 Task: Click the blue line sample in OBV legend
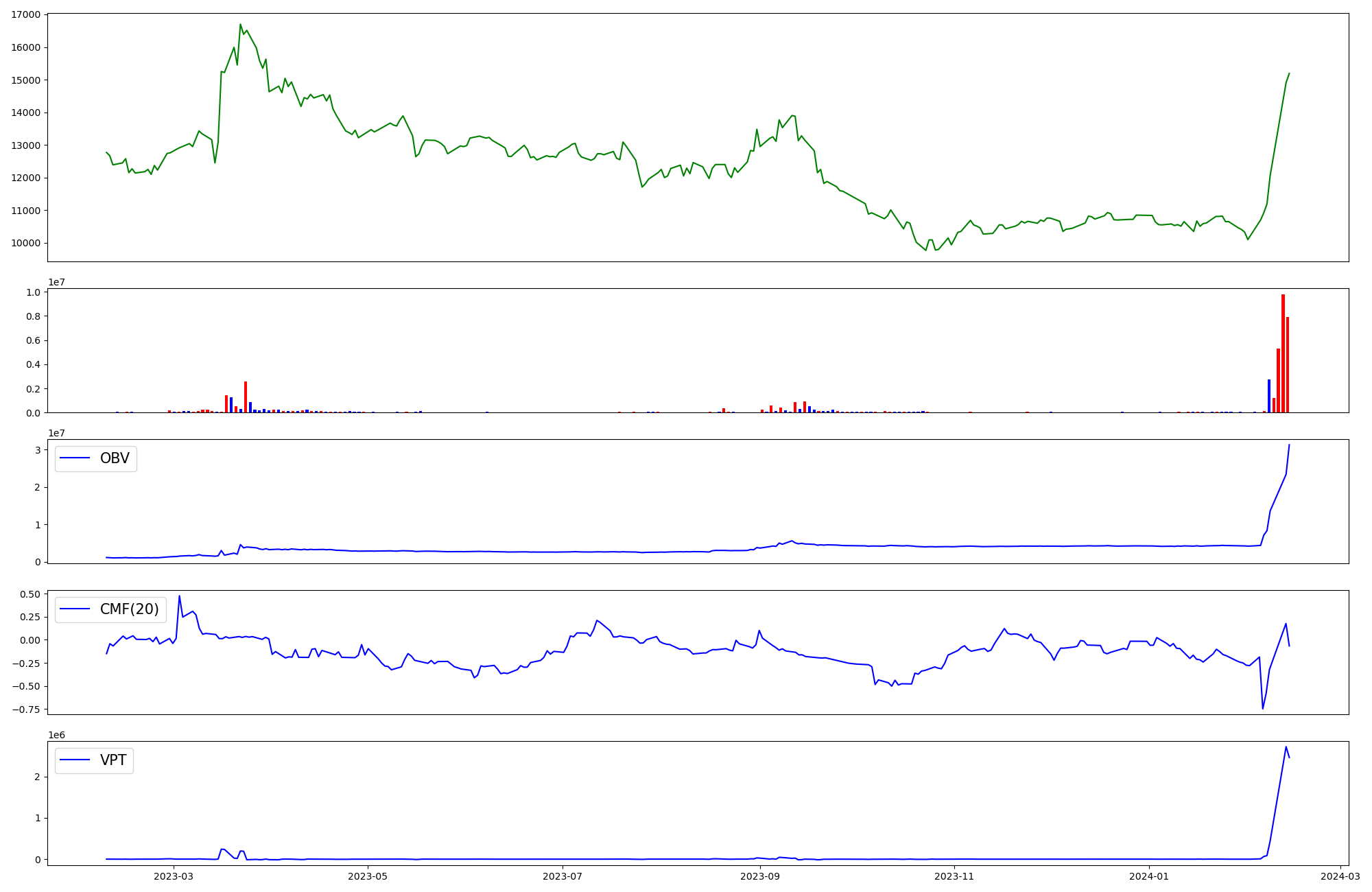tap(75, 458)
